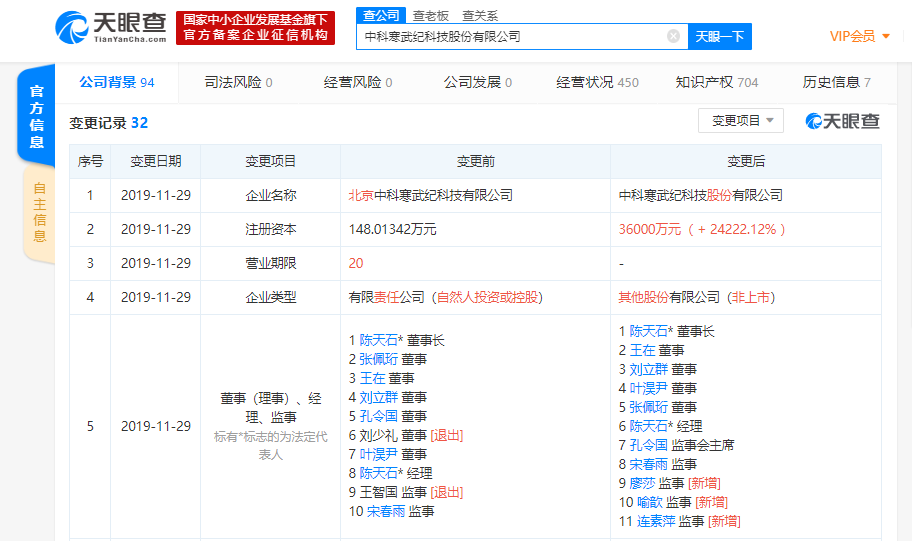The image size is (912, 541).
Task: Click the 天眼一下 search button
Action: click(719, 37)
